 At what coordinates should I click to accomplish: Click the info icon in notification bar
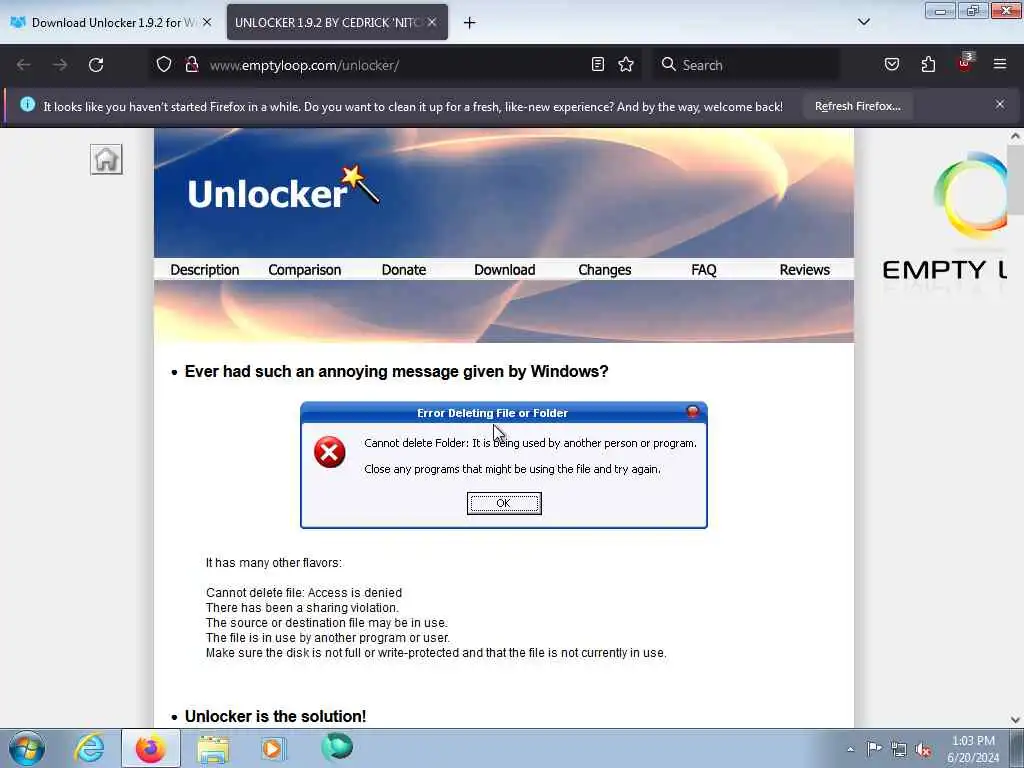[27, 104]
